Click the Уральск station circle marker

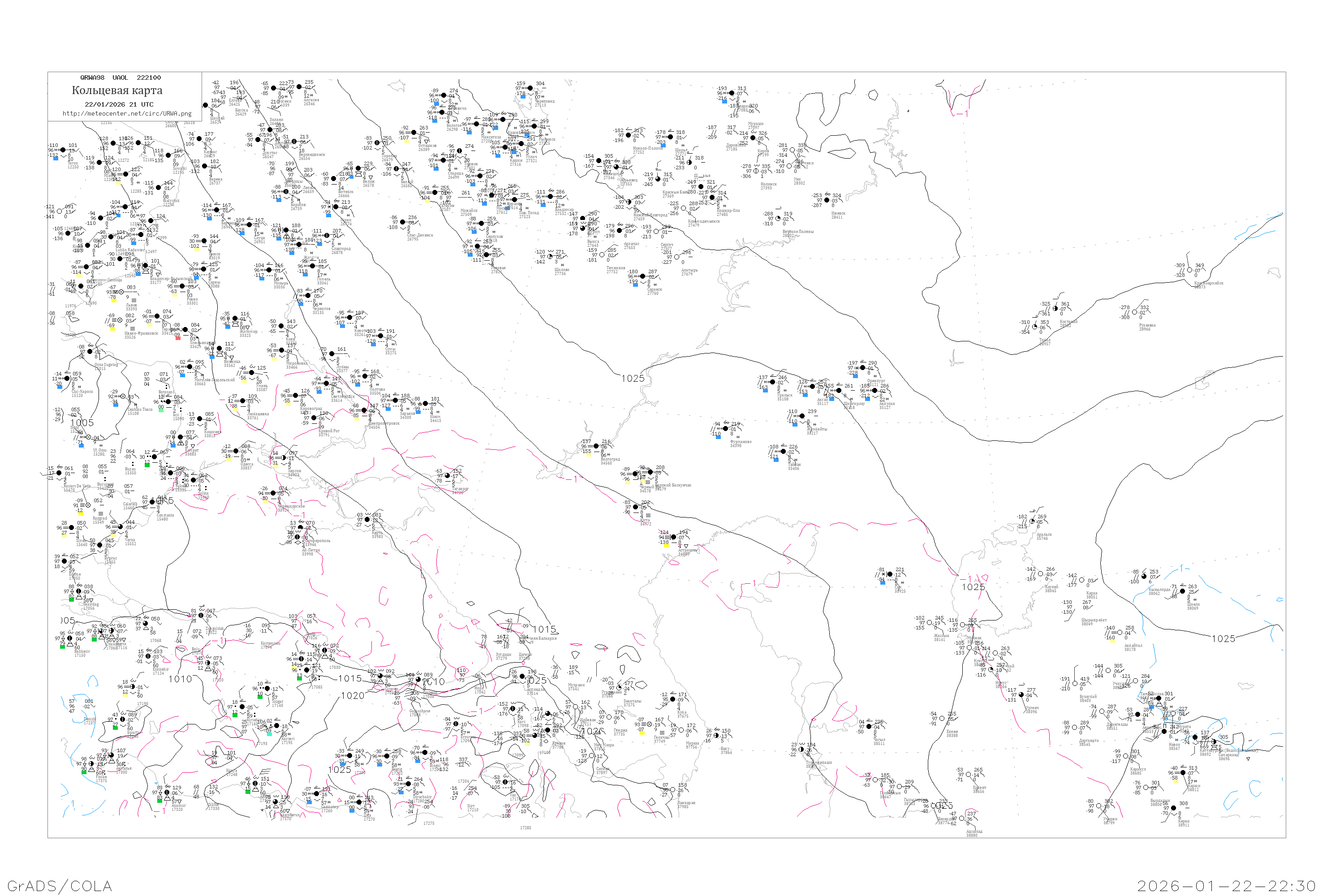772,382
